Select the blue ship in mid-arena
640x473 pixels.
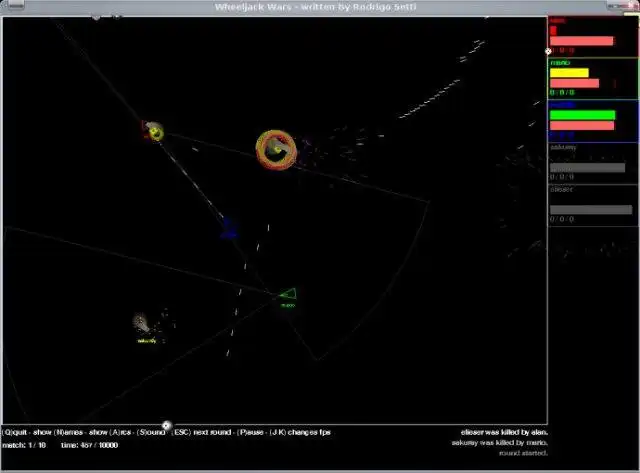pyautogui.click(x=229, y=229)
